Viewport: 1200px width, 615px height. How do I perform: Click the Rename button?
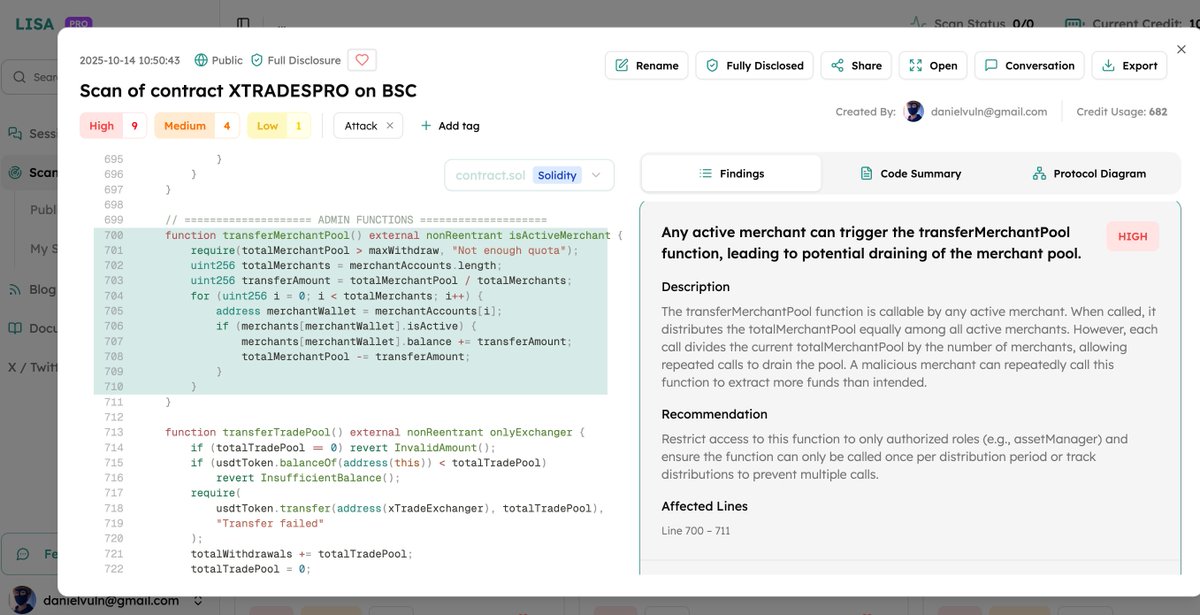click(647, 65)
